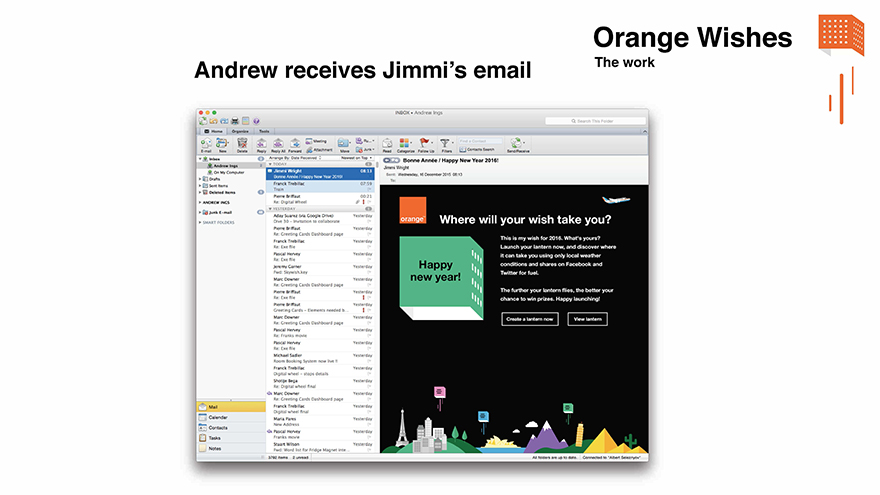This screenshot has height=495, width=880.
Task: Switch to the Home ribbon tab
Action: tap(214, 131)
